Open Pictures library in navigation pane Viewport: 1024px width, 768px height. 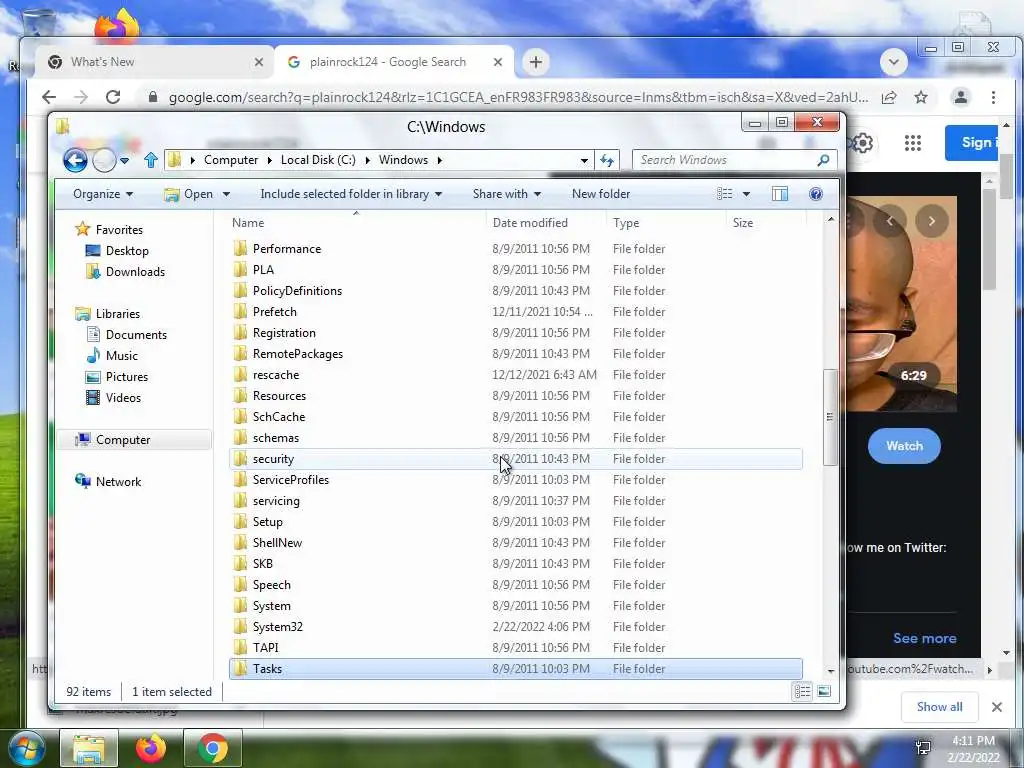(x=127, y=377)
